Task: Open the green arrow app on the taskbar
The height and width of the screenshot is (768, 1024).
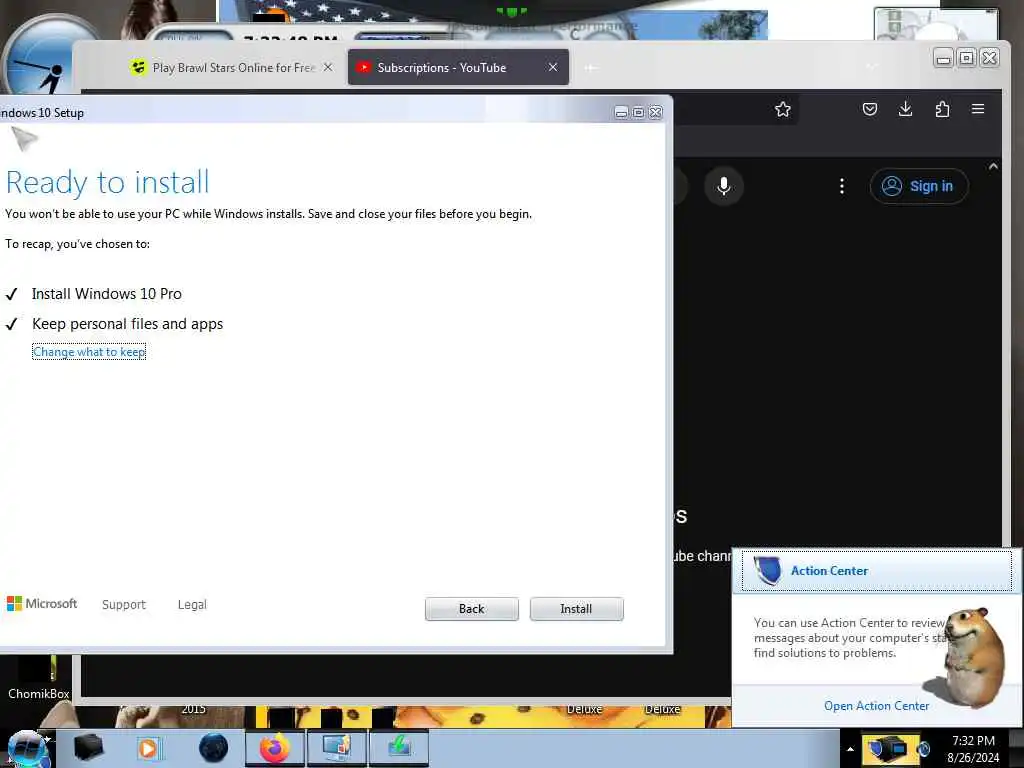Action: [x=399, y=748]
